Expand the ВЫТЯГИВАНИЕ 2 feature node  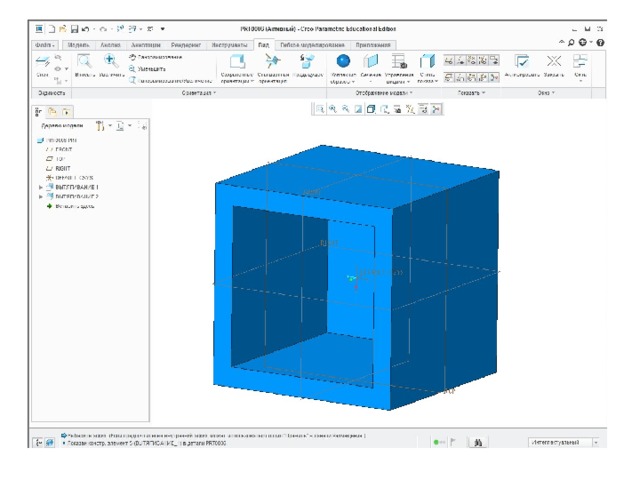tap(41, 197)
